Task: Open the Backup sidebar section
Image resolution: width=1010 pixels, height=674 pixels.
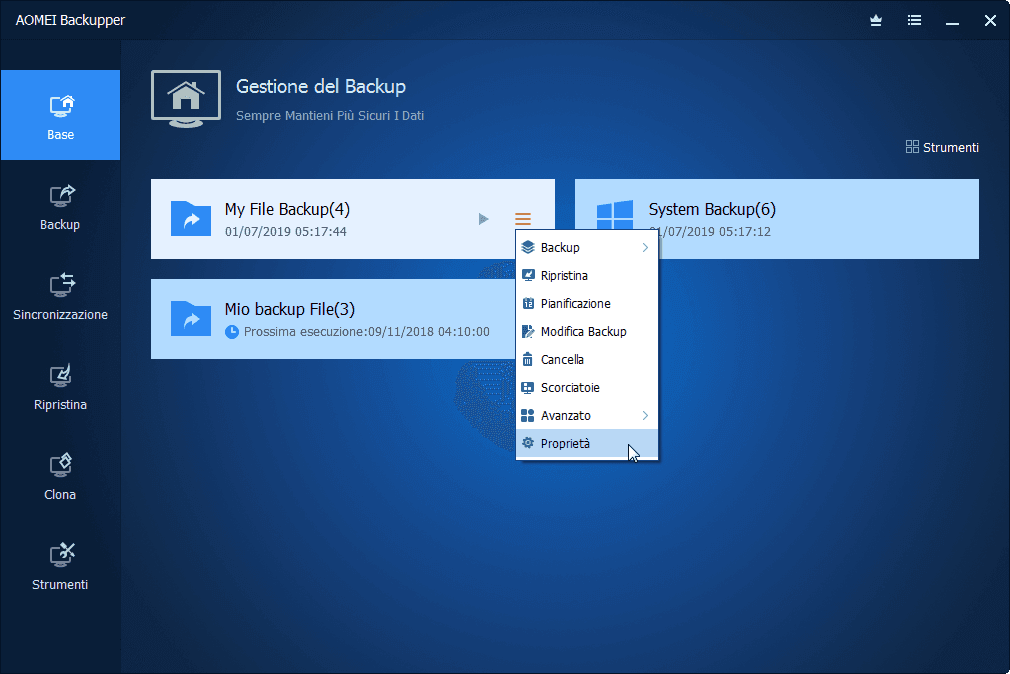Action: pos(60,207)
